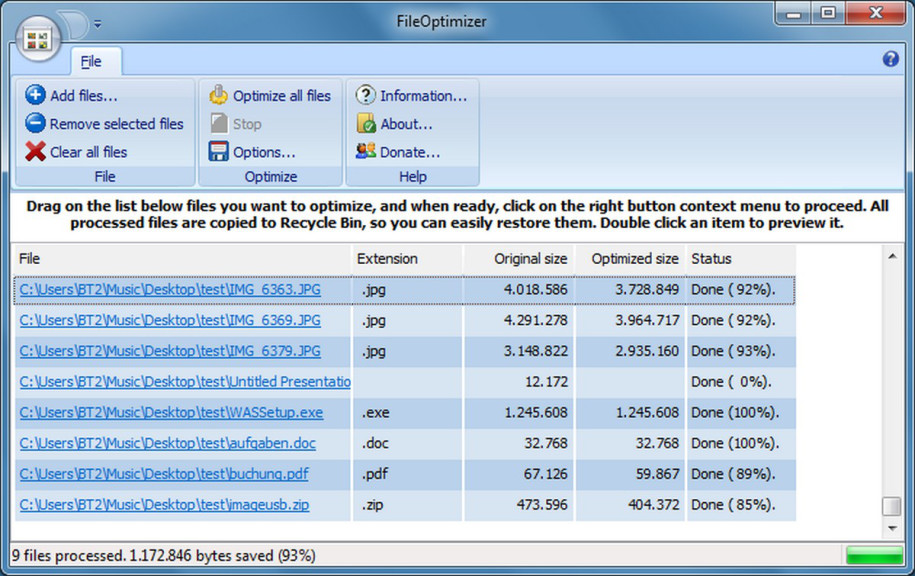The width and height of the screenshot is (915, 576).
Task: Select the File ribbon tab
Action: tap(94, 61)
